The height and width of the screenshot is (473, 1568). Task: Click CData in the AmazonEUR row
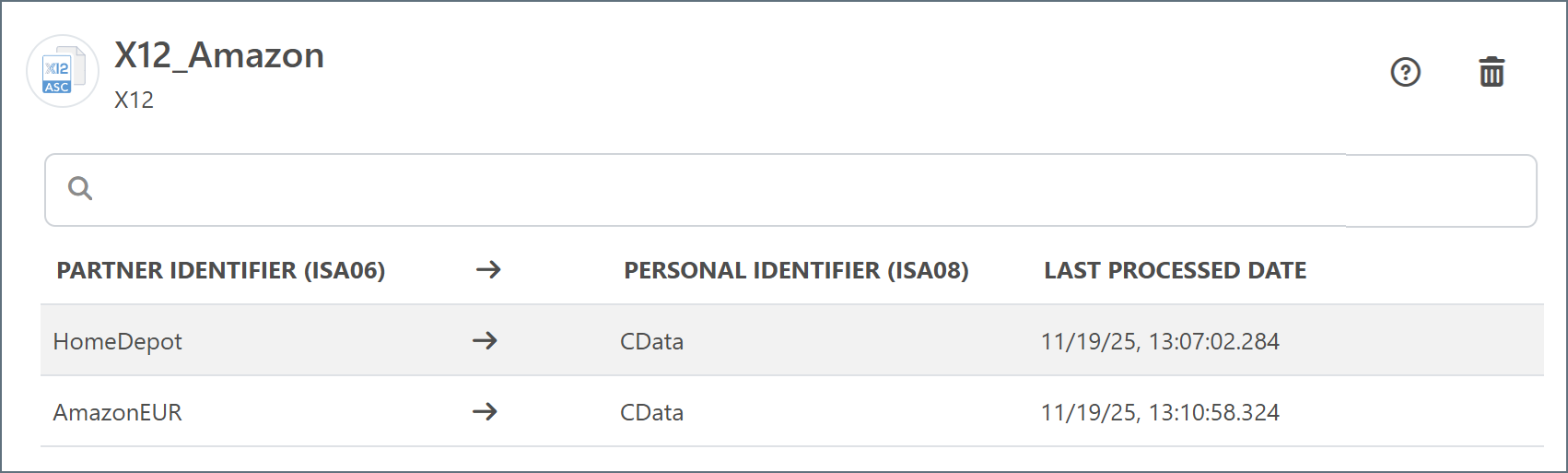[651, 412]
